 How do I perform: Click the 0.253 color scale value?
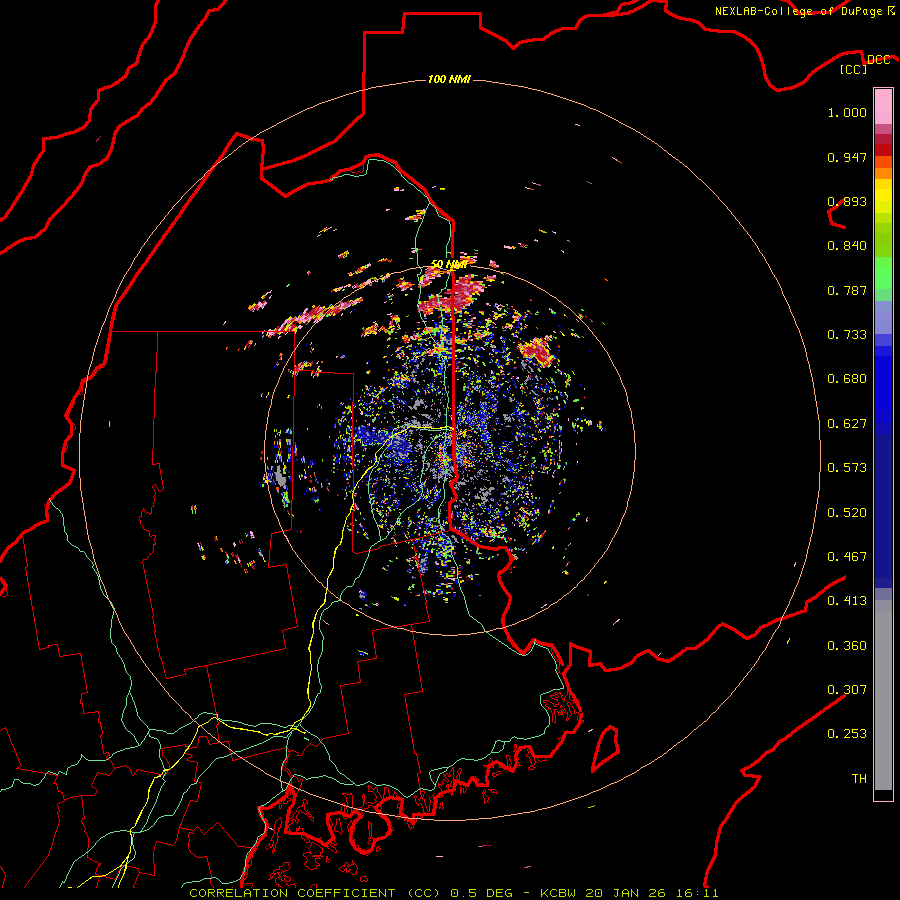point(847,734)
